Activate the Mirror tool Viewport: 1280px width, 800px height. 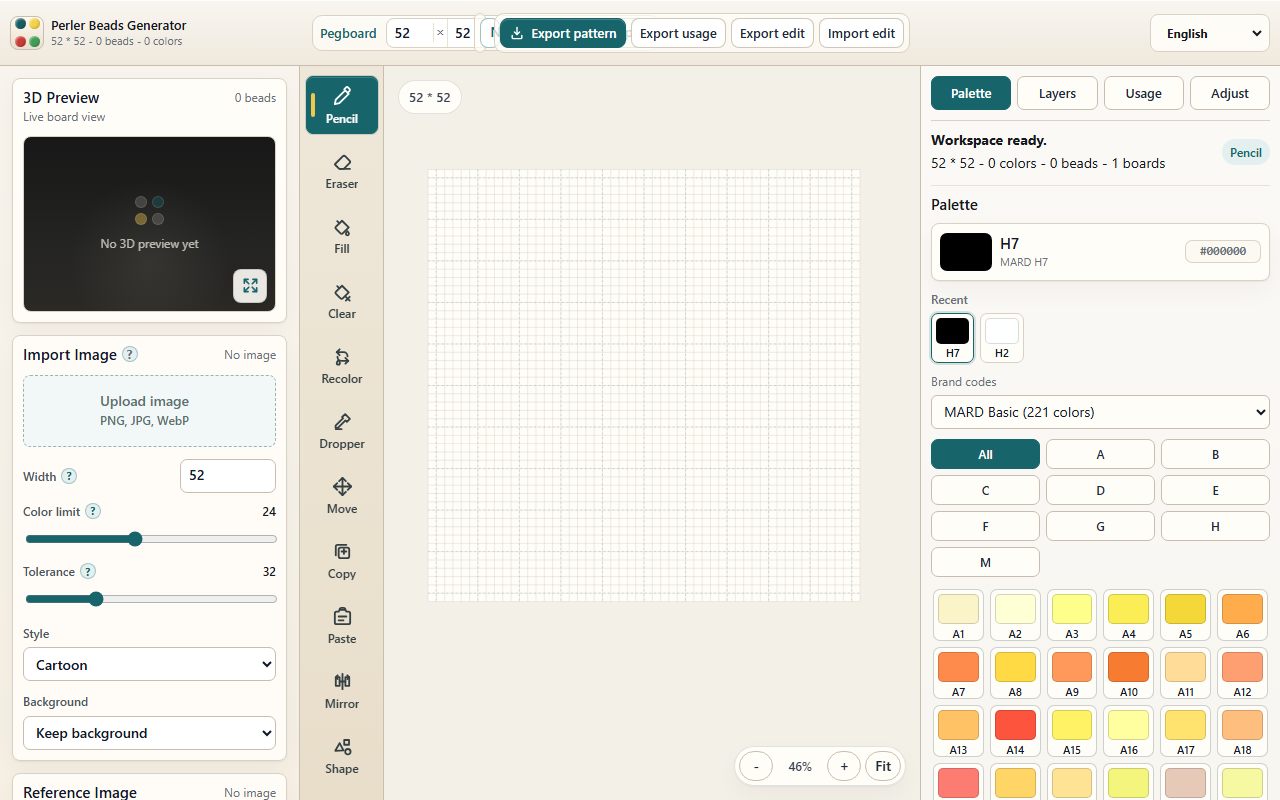pyautogui.click(x=342, y=690)
